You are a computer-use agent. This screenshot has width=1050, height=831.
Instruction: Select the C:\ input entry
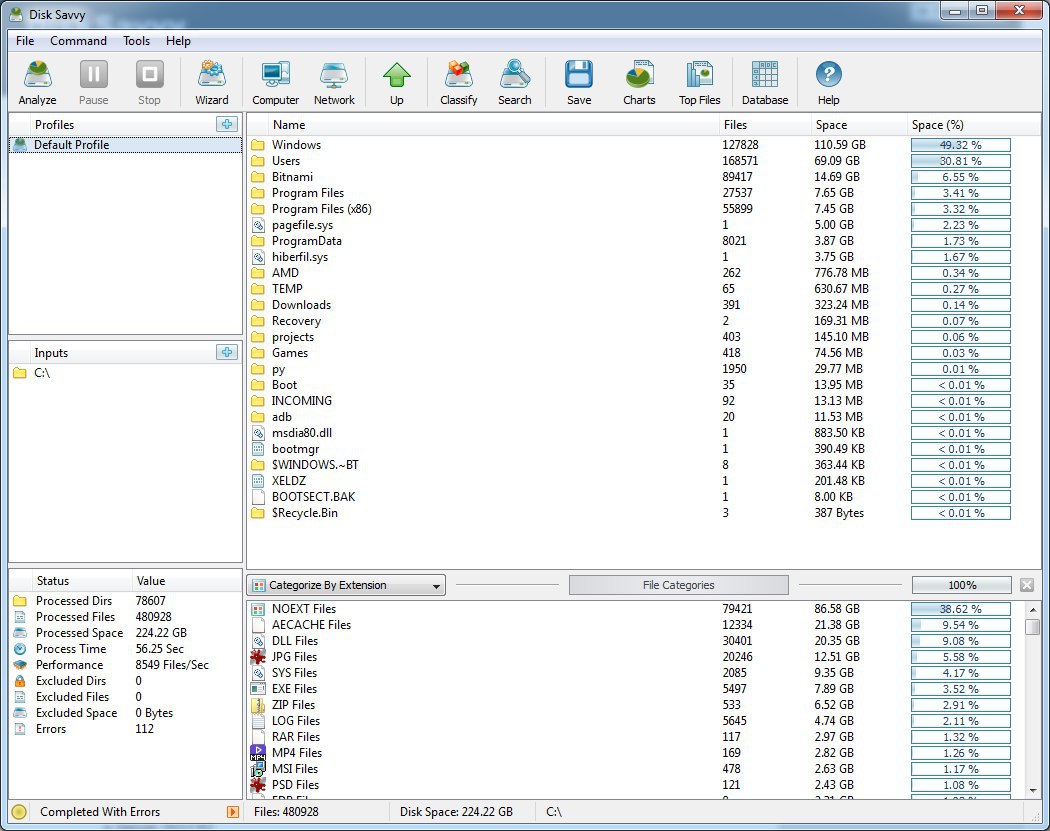[125, 373]
